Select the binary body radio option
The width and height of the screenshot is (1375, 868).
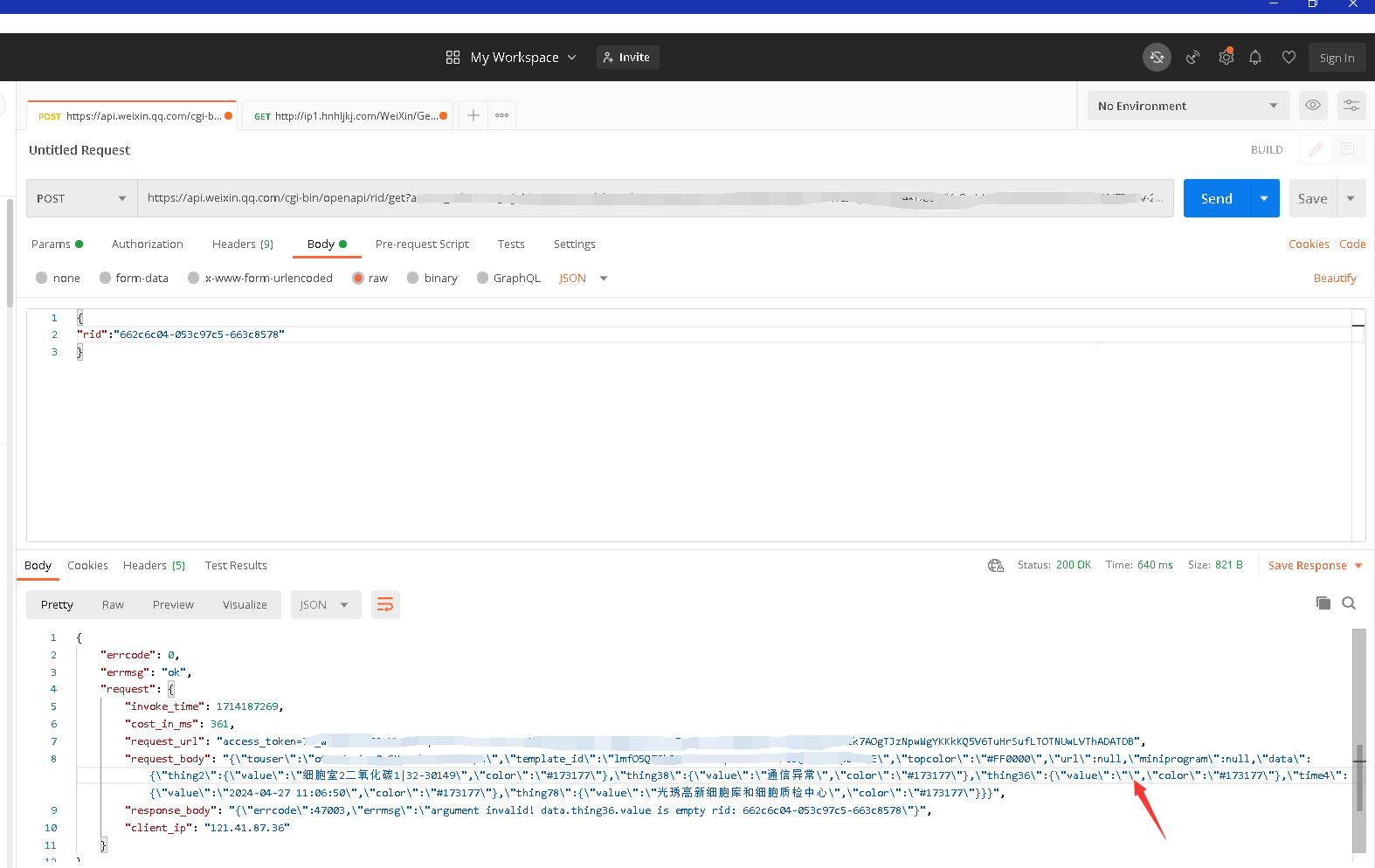(x=413, y=278)
